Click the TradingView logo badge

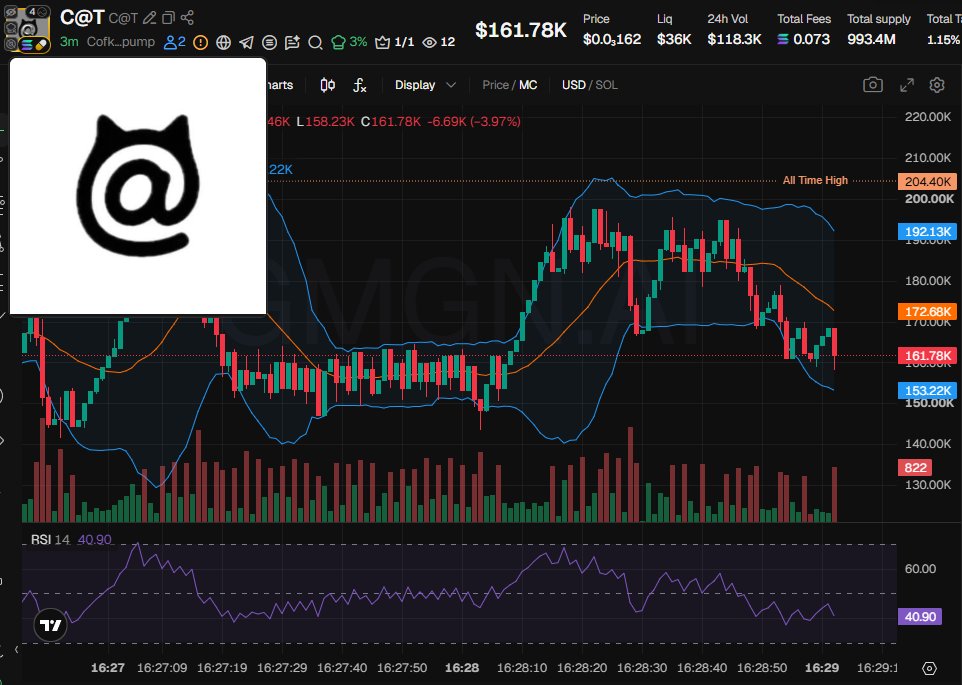pos(50,625)
